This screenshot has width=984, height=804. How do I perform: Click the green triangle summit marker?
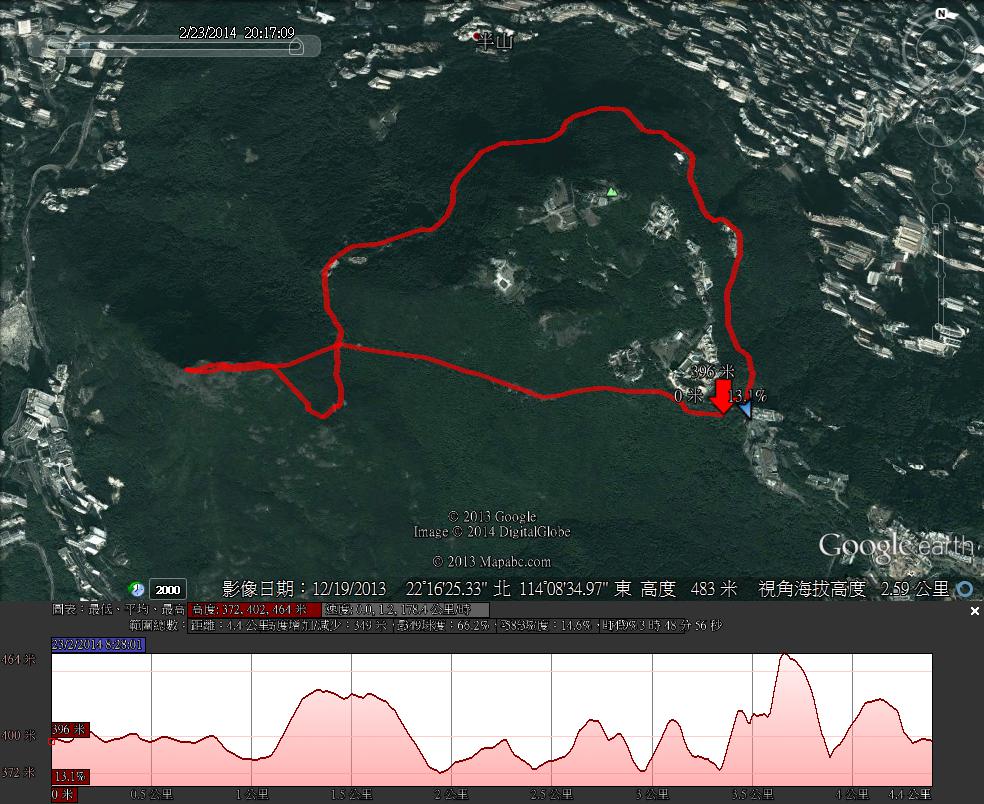coord(611,191)
